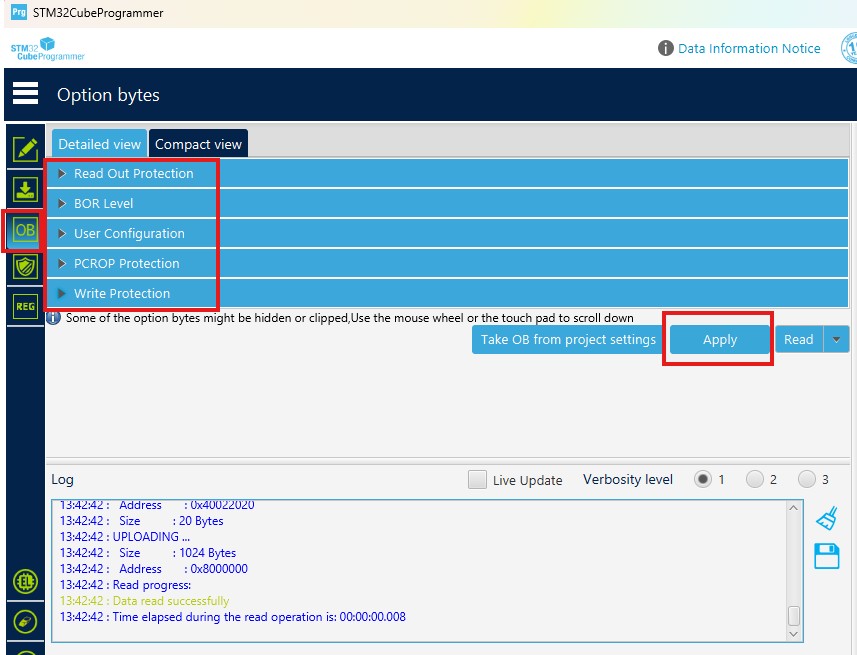
Task: Select verbosity level 3 radio button
Action: point(808,479)
